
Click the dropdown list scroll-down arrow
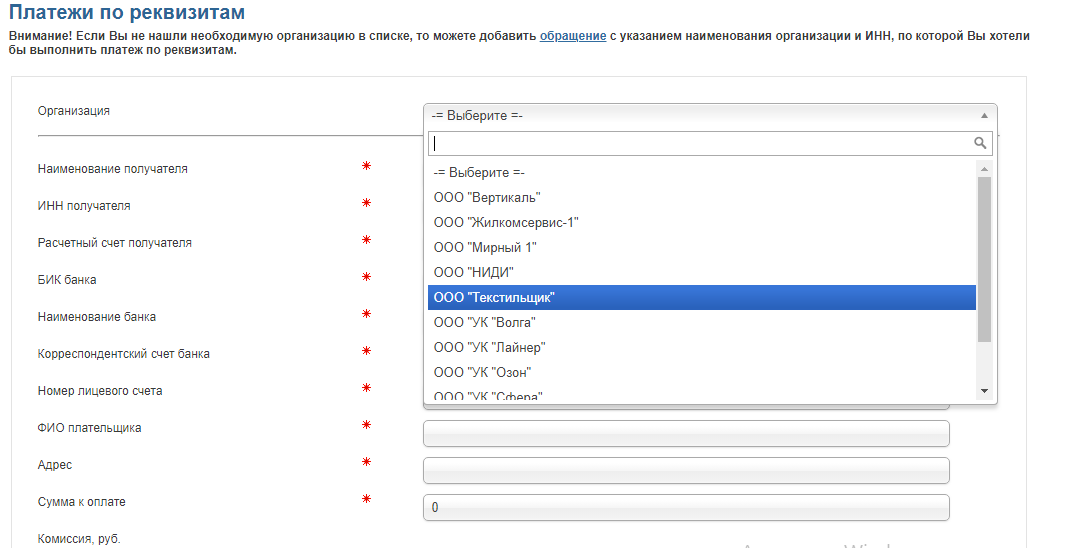[984, 391]
